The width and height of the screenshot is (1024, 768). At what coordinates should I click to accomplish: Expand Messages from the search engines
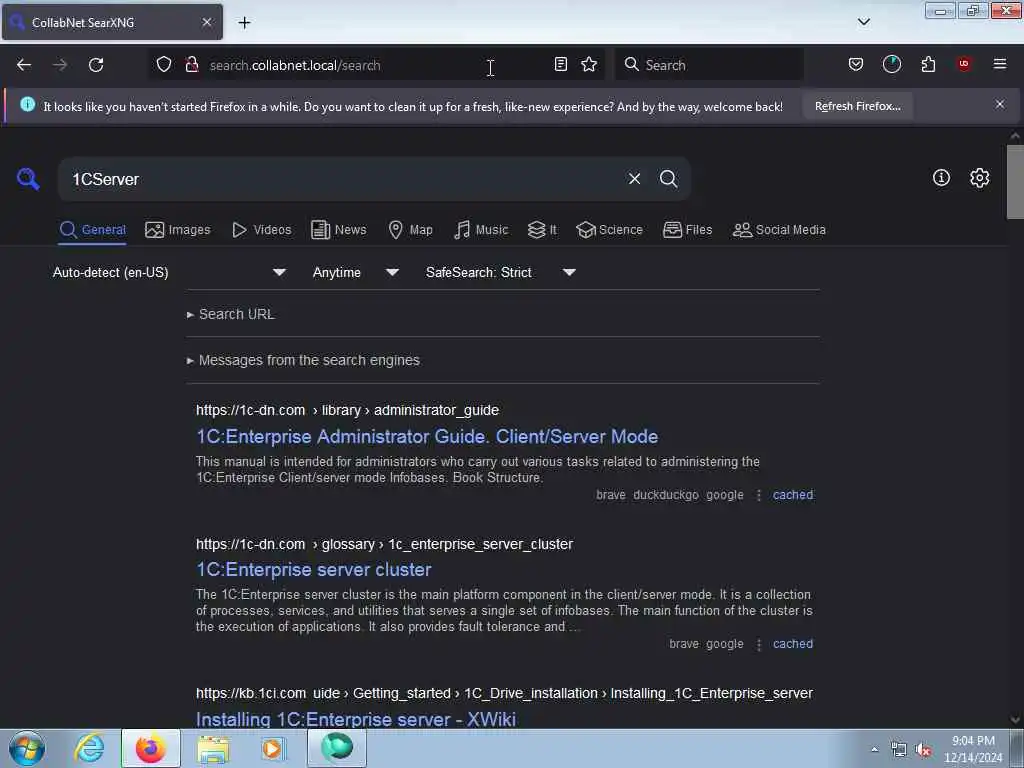(303, 360)
